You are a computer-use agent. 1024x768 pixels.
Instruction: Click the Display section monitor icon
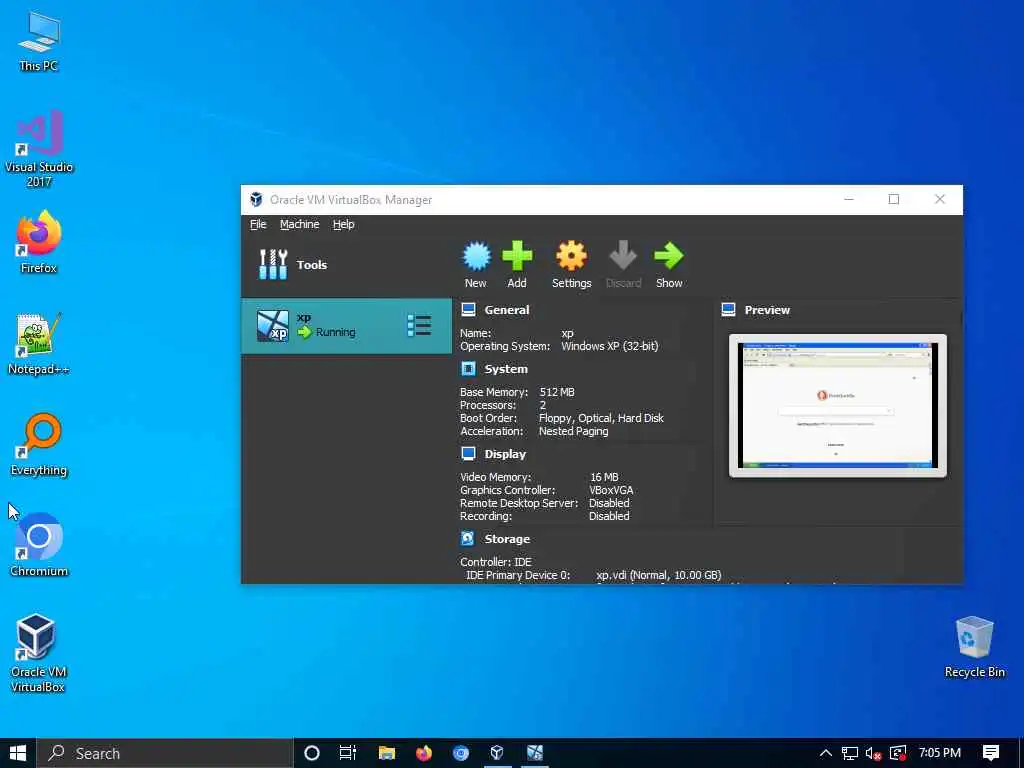pyautogui.click(x=468, y=454)
